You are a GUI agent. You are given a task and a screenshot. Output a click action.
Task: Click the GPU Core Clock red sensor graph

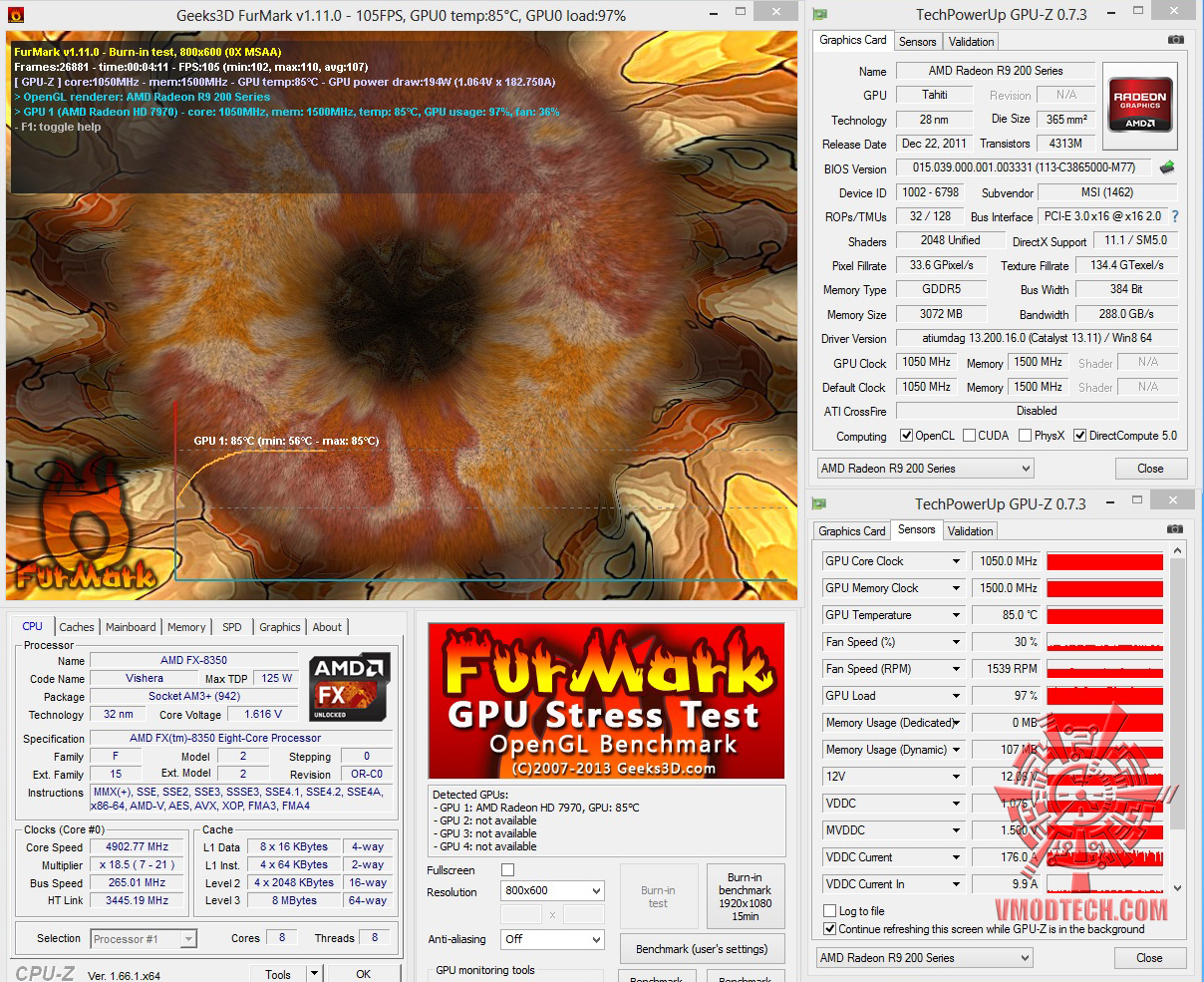coord(1105,561)
